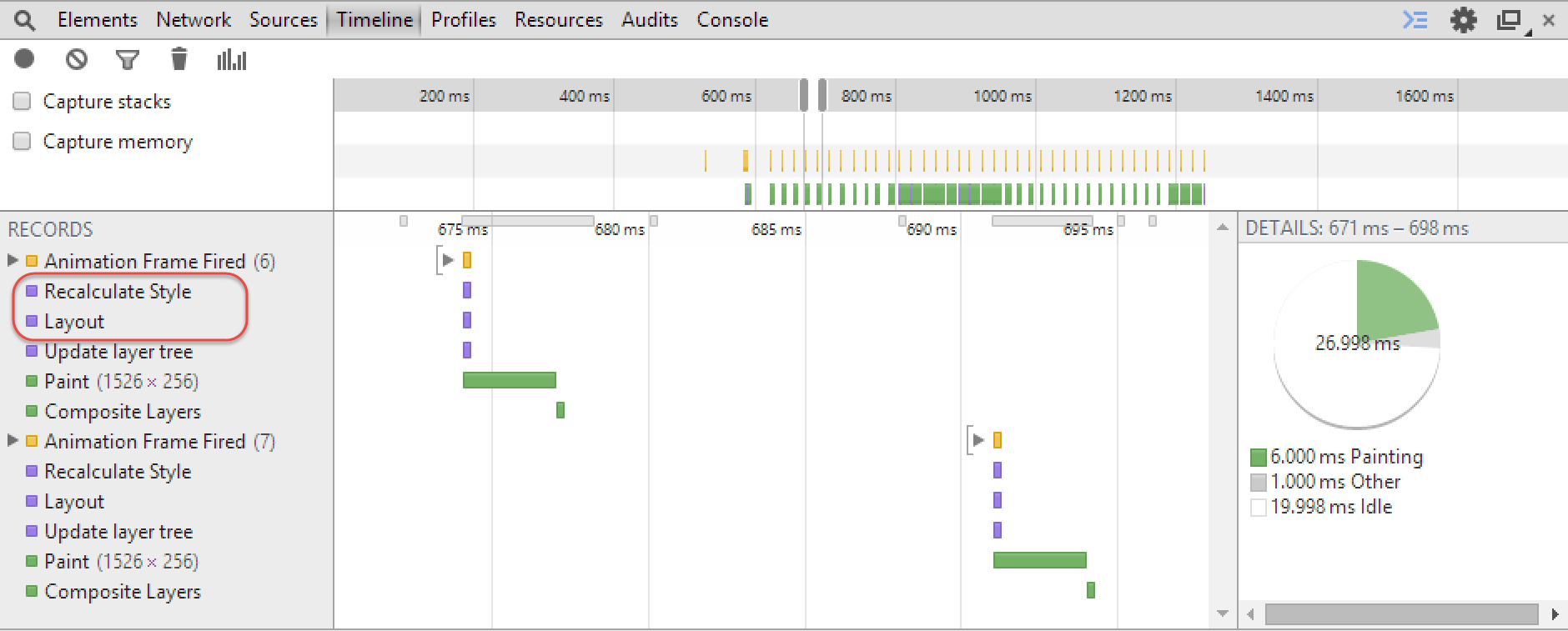
Task: Select the second Update layer tree record
Action: click(x=118, y=531)
